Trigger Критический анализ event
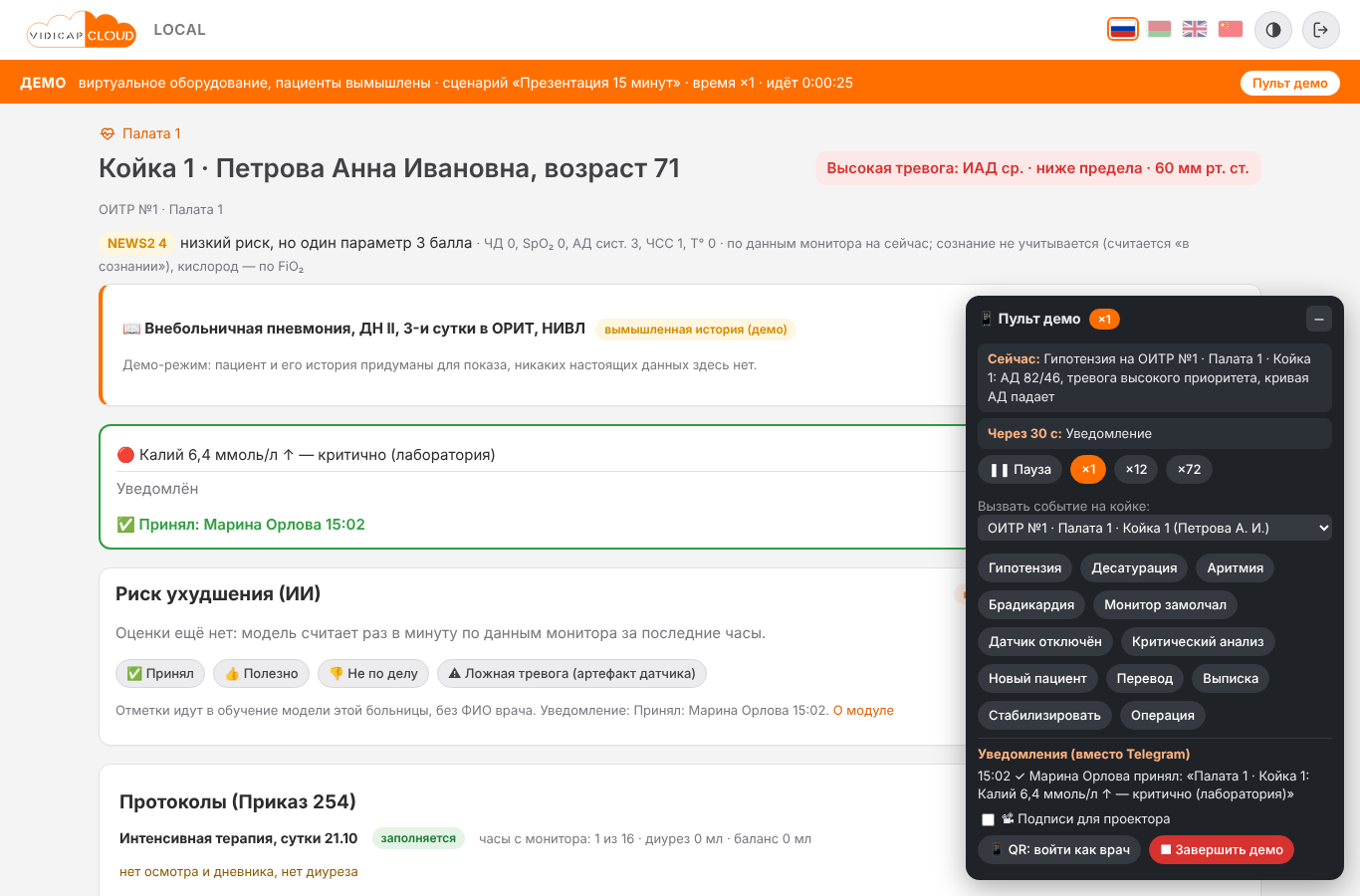The image size is (1360, 896). [x=1198, y=642]
